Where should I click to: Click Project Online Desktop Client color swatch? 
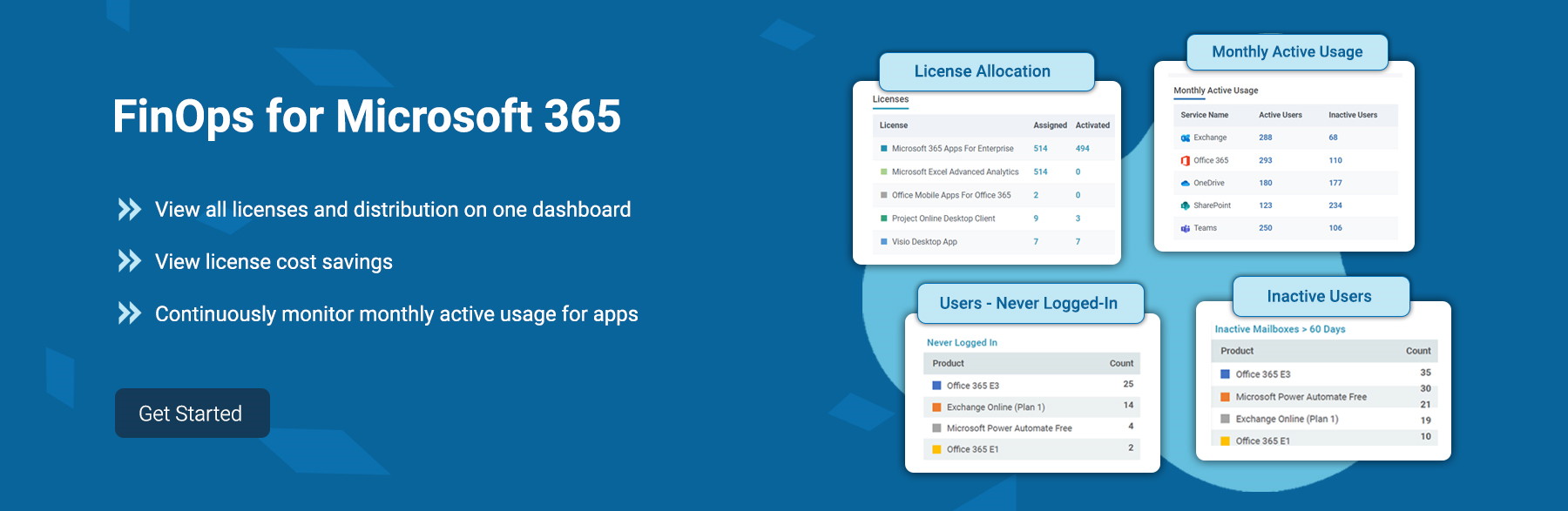884,219
